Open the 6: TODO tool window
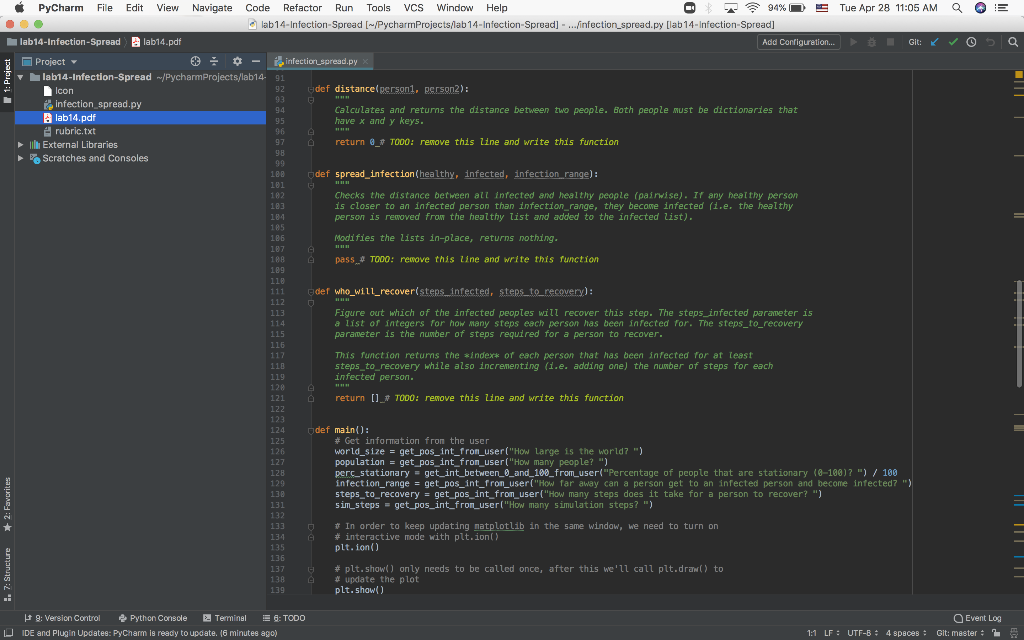Viewport: 1024px width, 640px height. (x=285, y=617)
